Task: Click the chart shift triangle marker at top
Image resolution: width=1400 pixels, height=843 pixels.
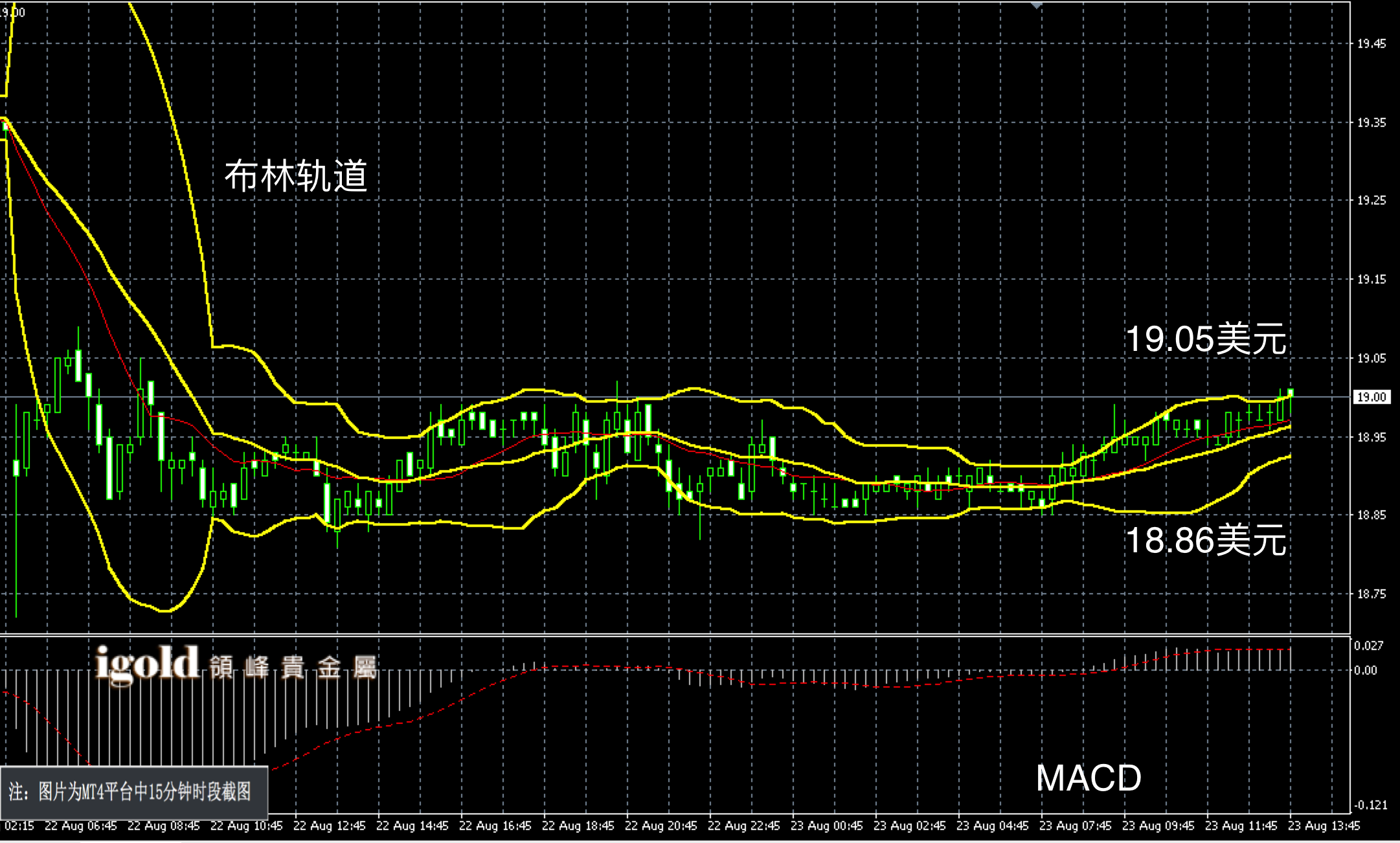Action: pos(1037,5)
